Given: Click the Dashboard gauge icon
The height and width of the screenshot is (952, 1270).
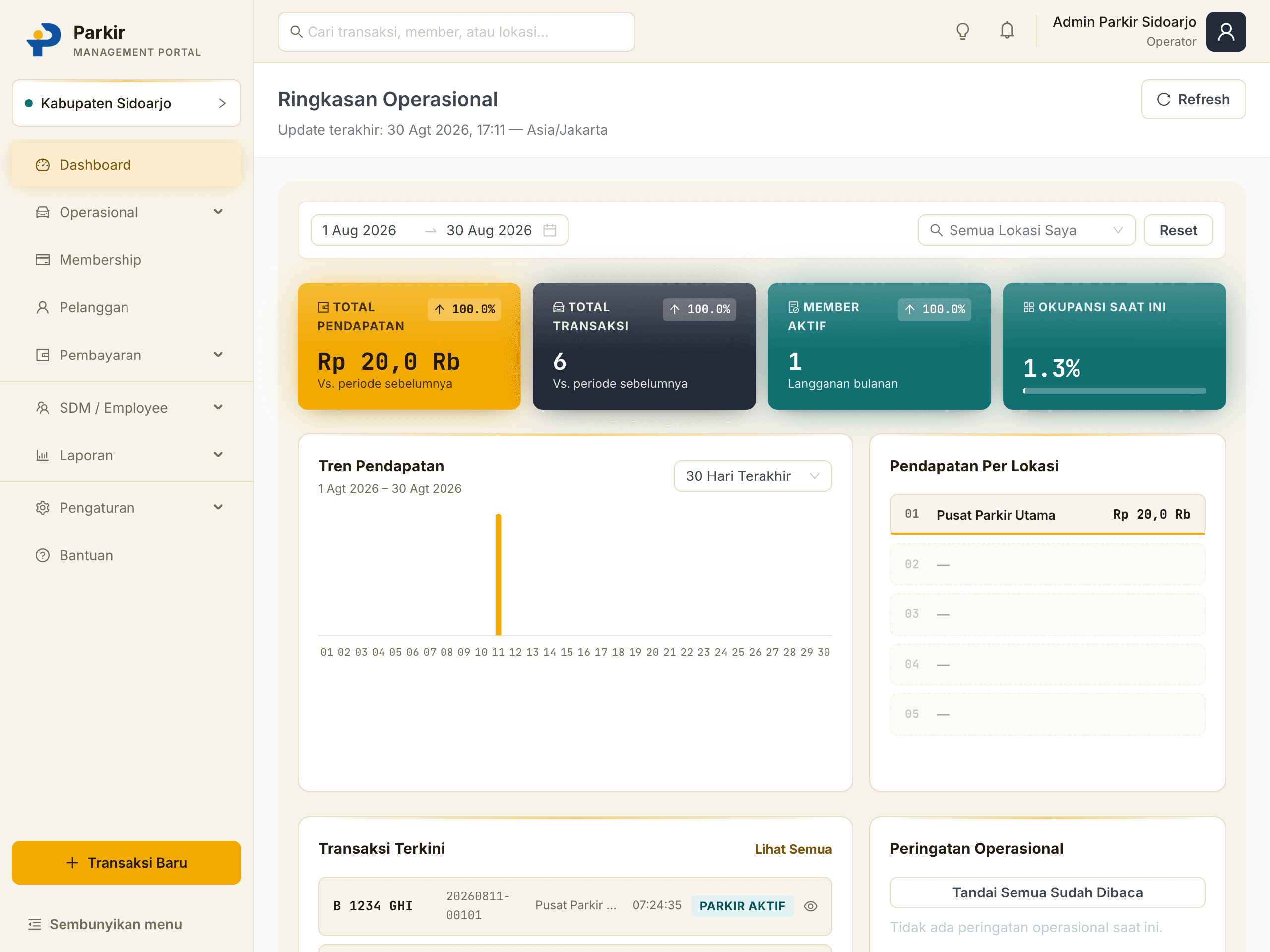Looking at the screenshot, I should (43, 165).
